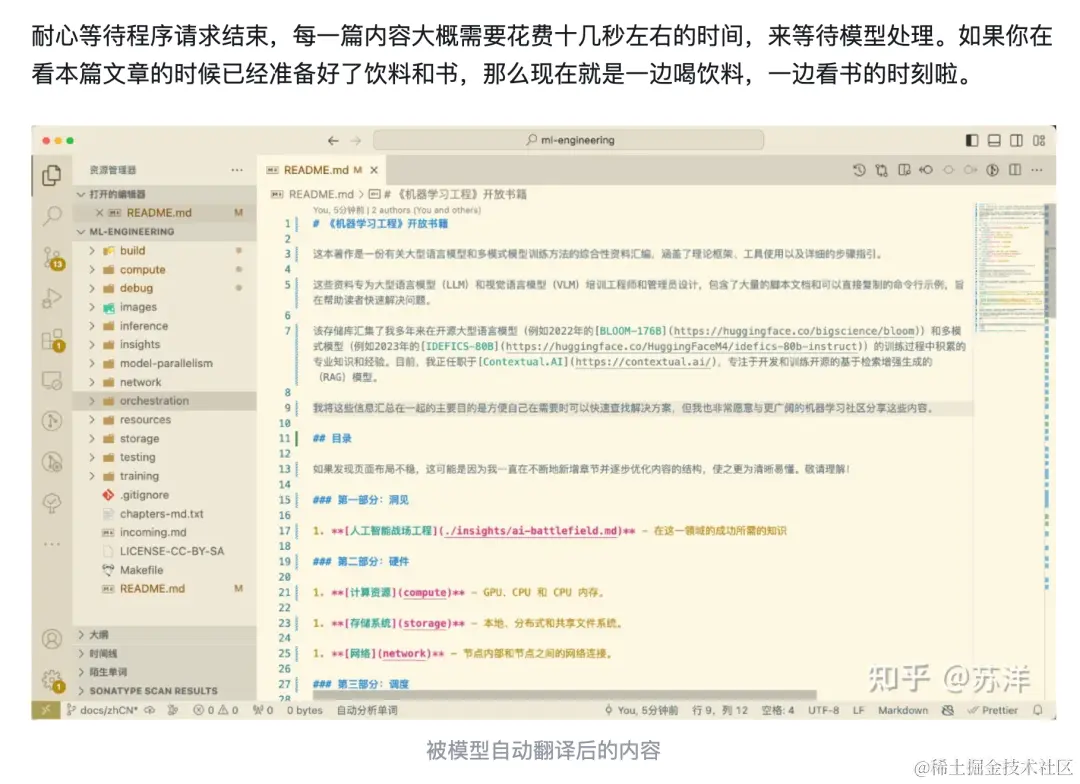Open README.md in the ML-ENGINEERING tree
This screenshot has height=784, width=1080.
pos(165,589)
